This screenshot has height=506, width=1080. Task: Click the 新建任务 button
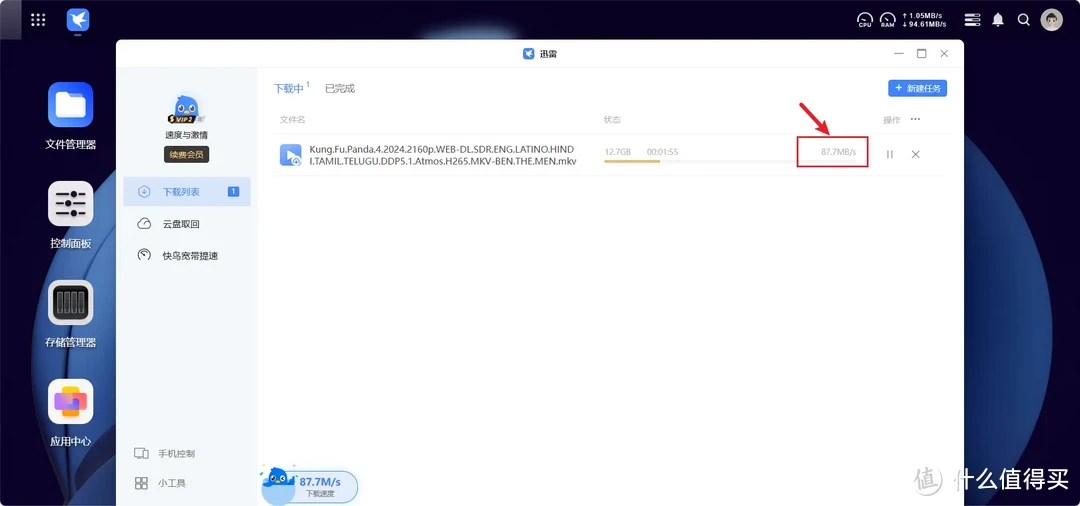click(917, 88)
